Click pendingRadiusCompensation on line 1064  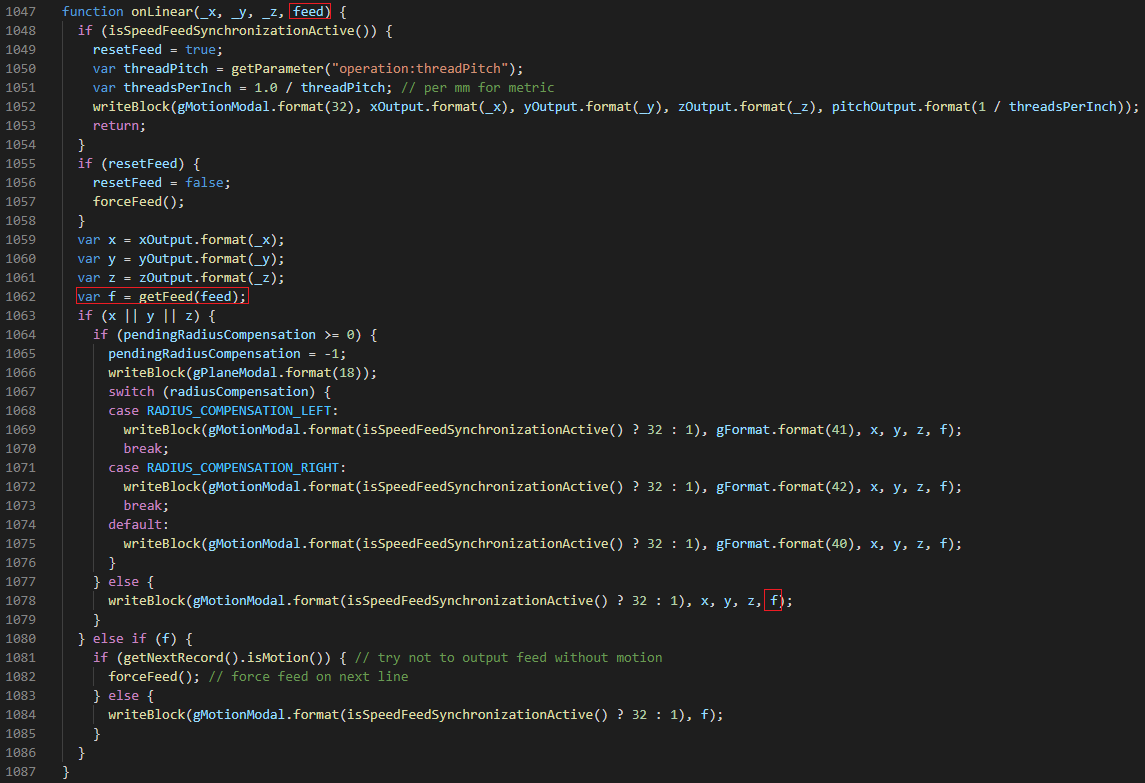click(x=220, y=335)
